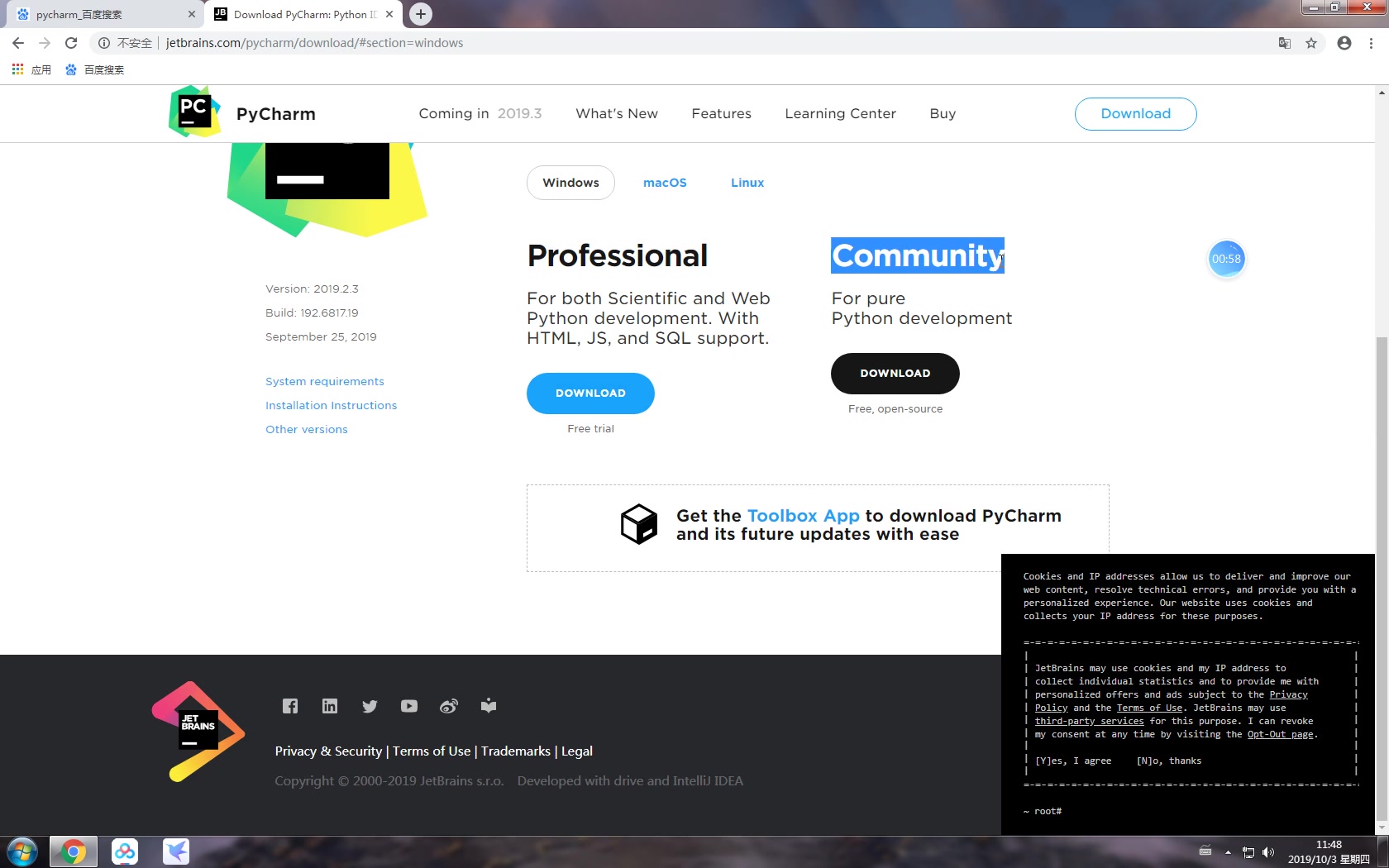Open JetBrains Facebook page icon
This screenshot has height=868, width=1389.
tap(290, 706)
